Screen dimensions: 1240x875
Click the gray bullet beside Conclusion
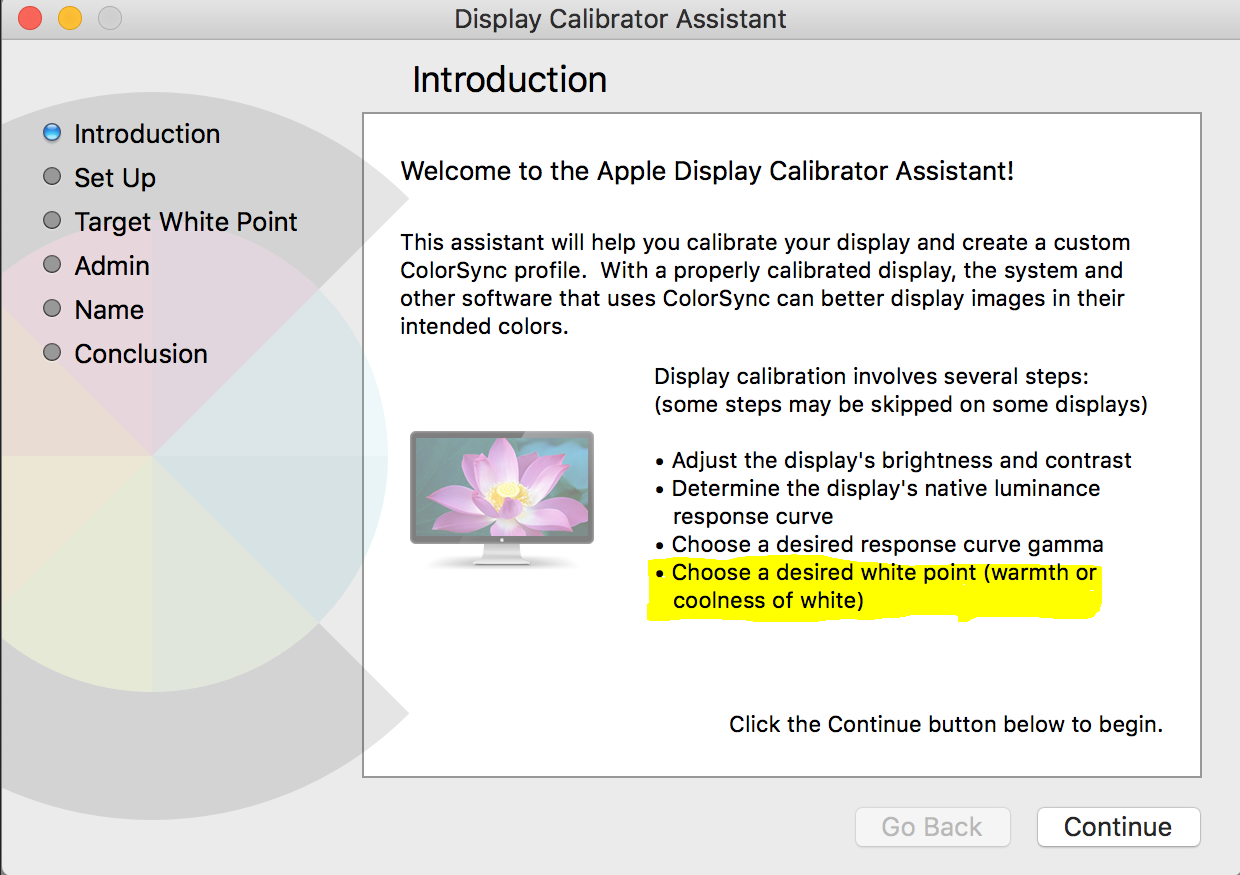(53, 352)
